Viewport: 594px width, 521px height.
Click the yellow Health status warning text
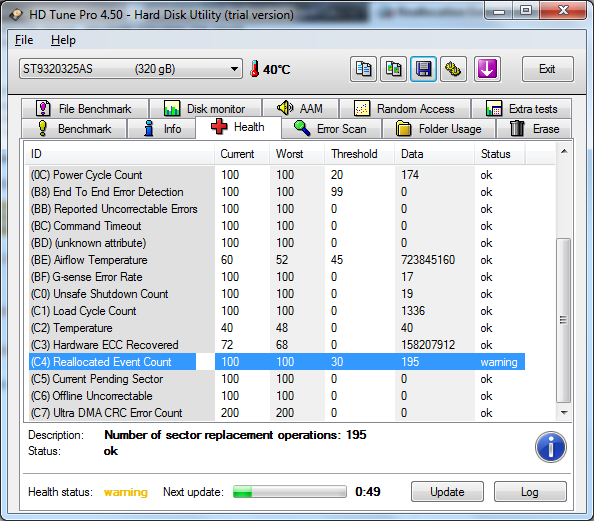125,492
